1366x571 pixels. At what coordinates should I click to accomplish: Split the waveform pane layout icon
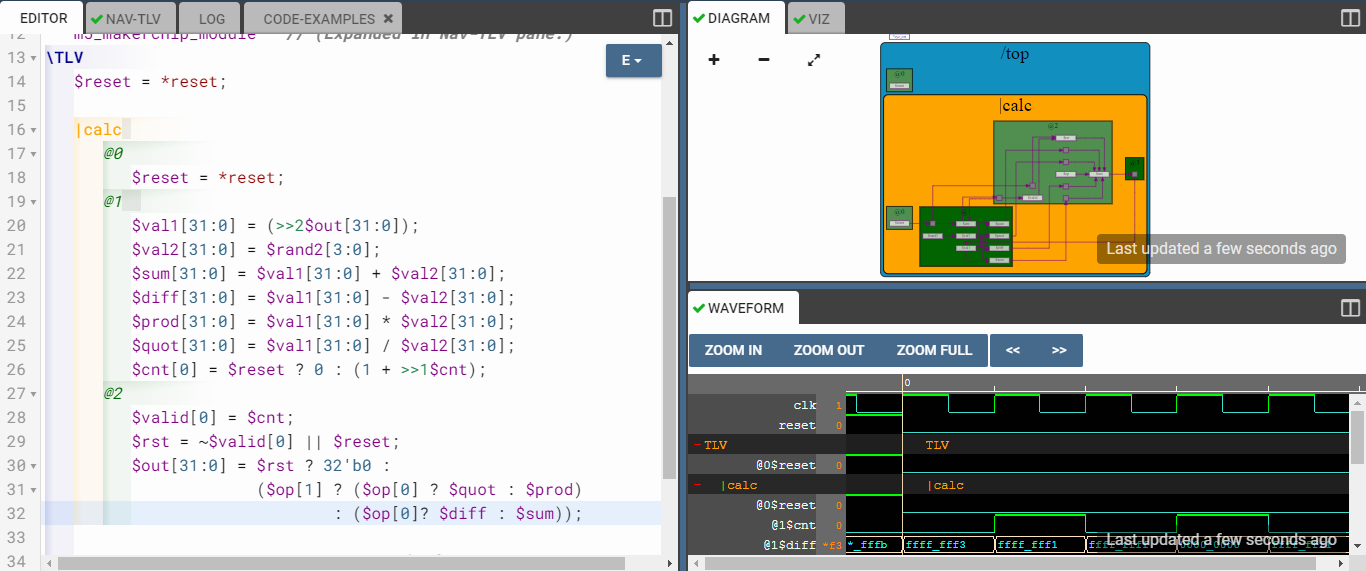pos(1350,308)
